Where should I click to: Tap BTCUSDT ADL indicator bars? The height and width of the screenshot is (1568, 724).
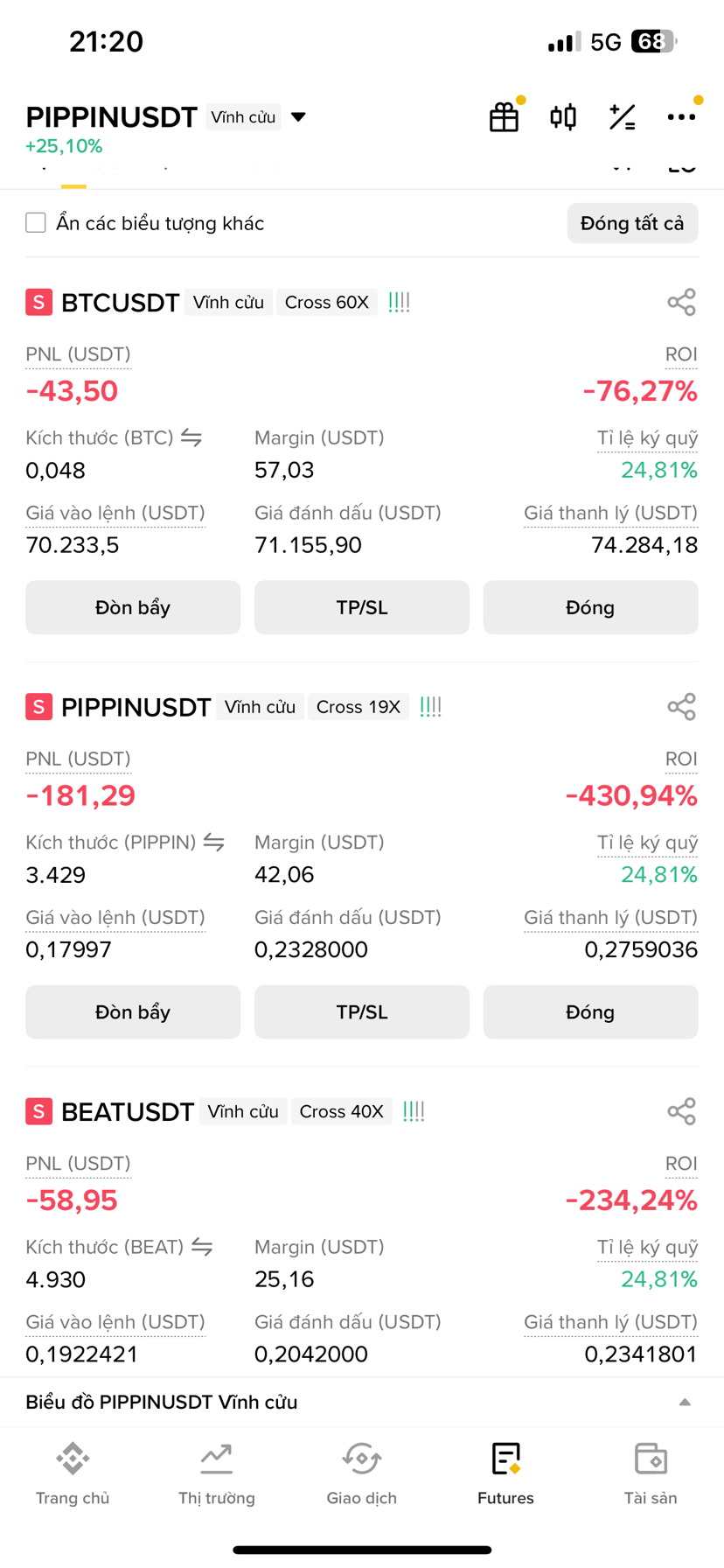pyautogui.click(x=399, y=303)
